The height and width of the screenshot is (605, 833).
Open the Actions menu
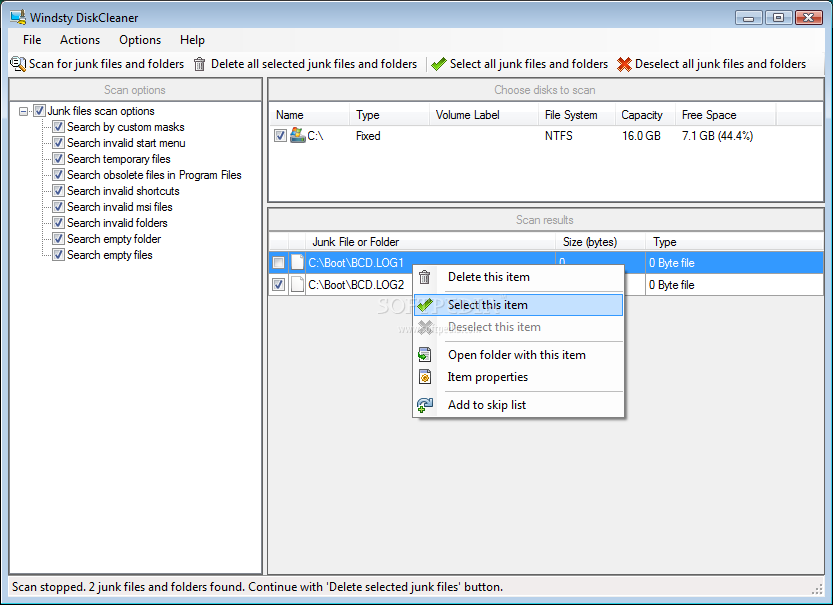coord(80,40)
